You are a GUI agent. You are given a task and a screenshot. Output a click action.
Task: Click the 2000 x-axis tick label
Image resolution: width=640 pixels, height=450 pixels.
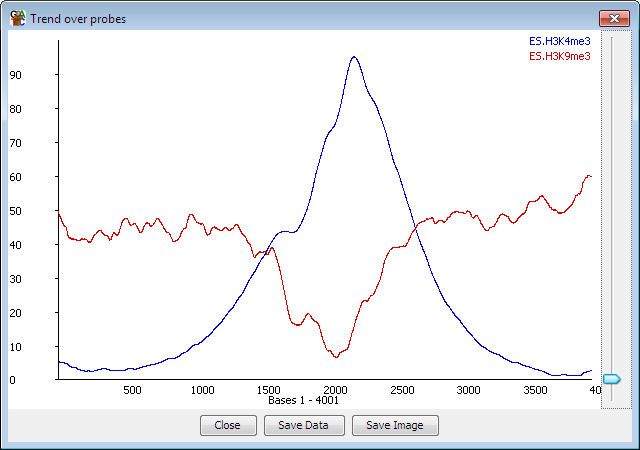(x=335, y=390)
